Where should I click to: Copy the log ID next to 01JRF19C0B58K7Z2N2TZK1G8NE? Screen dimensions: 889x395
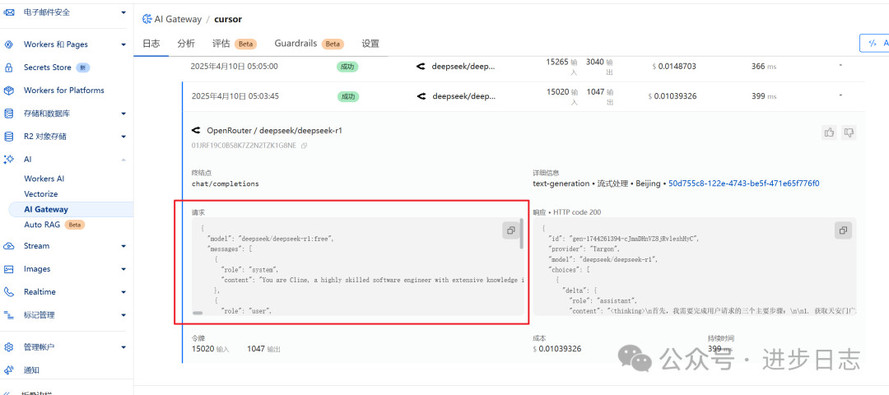point(304,146)
